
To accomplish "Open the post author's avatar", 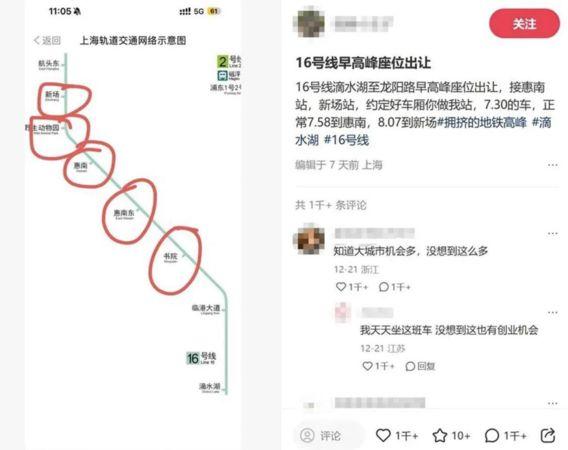I will [x=308, y=23].
